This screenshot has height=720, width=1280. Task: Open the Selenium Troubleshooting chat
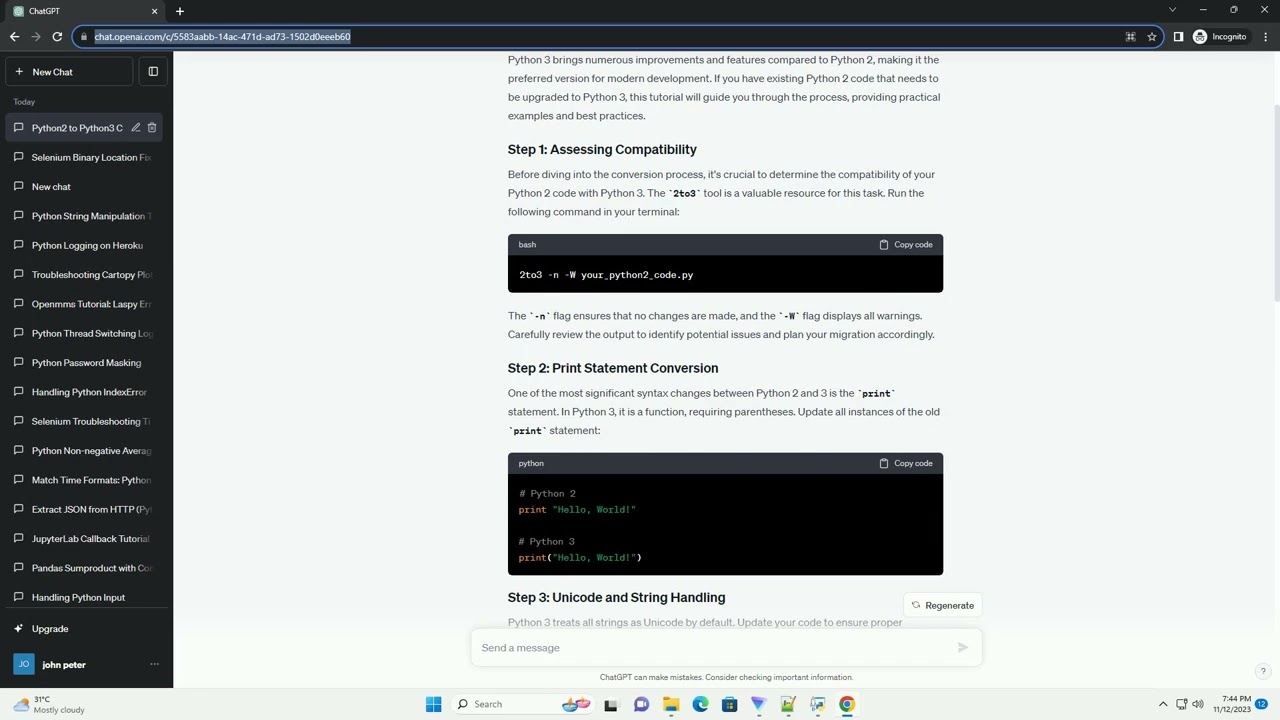pos(86,421)
